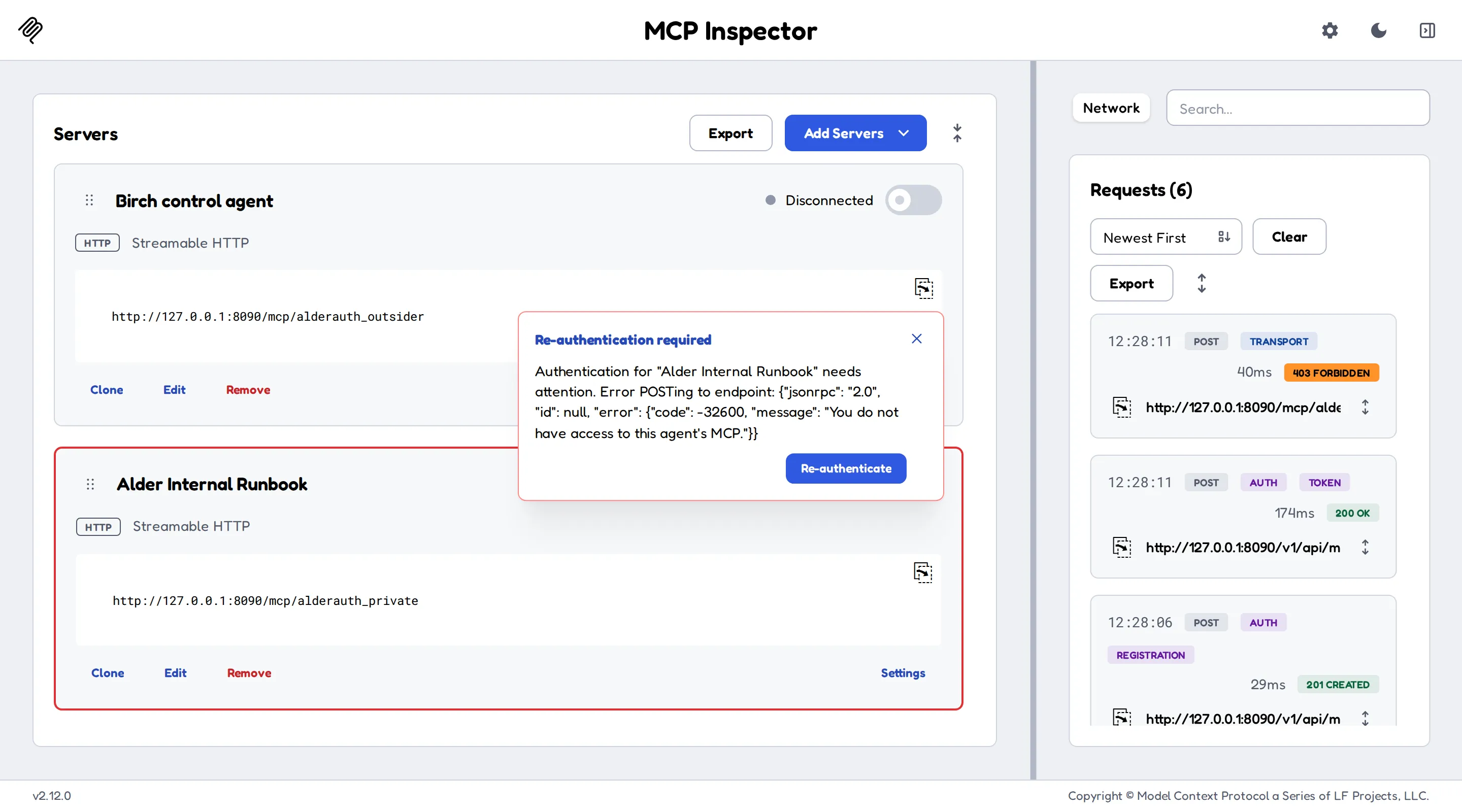The image size is (1462, 812).
Task: Click the 403 FORBIDDEN status badge
Action: click(x=1331, y=373)
